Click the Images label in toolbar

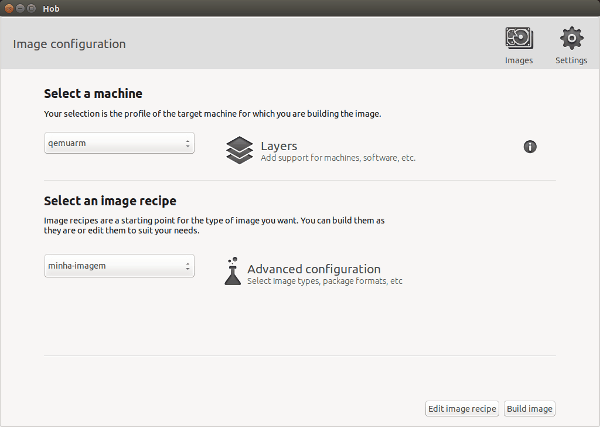click(519, 61)
